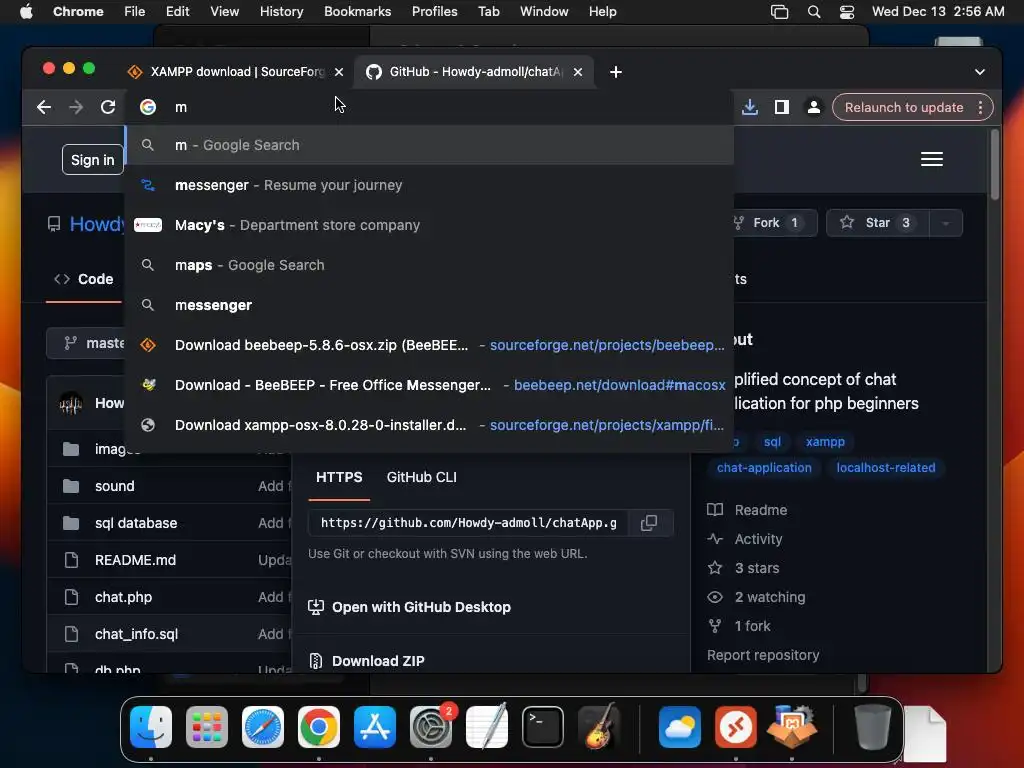Open the sound folder
The image size is (1024, 768).
(114, 486)
